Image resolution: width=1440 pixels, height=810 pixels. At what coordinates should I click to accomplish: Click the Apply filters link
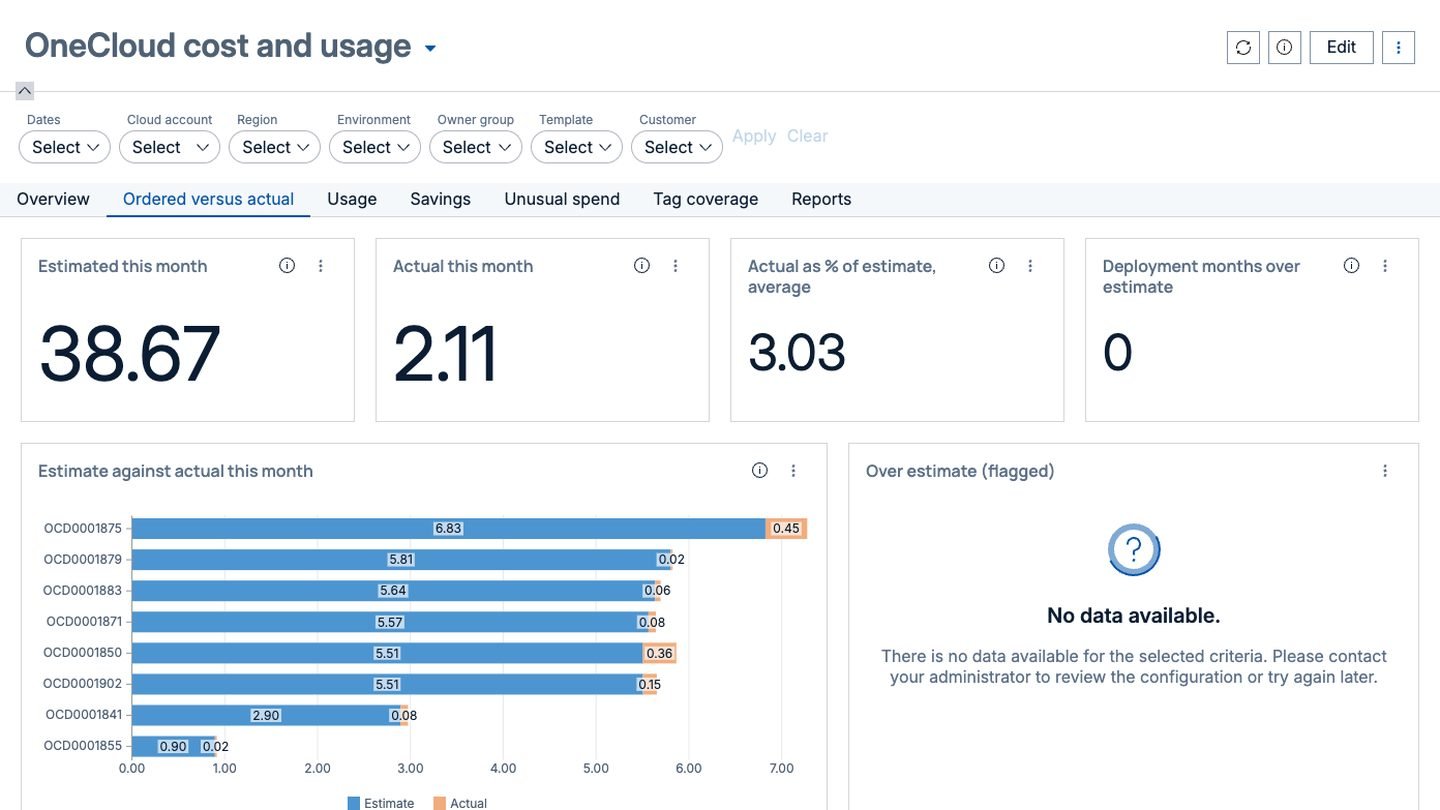tap(754, 136)
